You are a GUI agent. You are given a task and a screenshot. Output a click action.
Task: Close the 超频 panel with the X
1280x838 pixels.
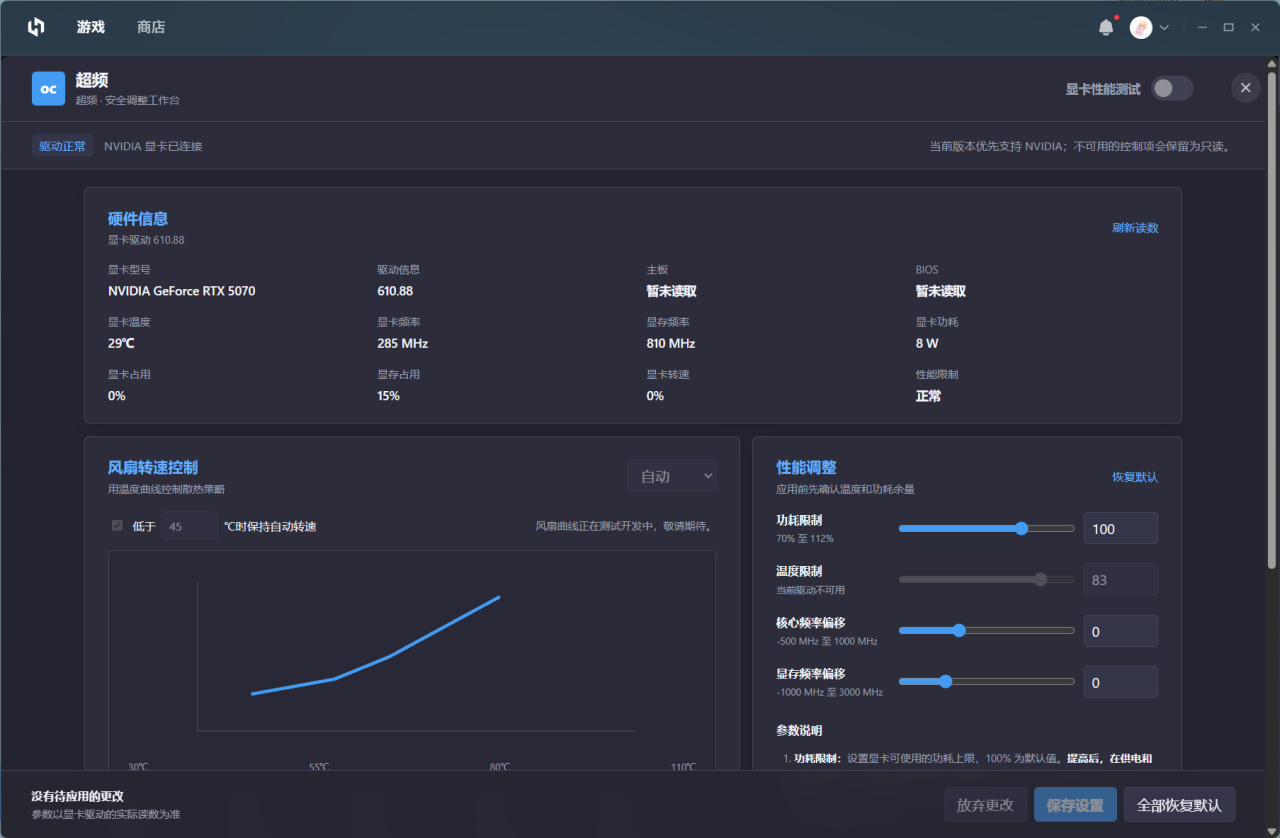pyautogui.click(x=1245, y=88)
